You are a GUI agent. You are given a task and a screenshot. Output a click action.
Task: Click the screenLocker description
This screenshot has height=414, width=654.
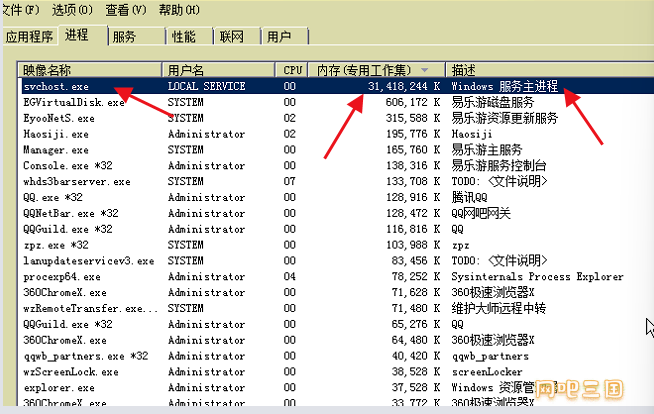pos(487,372)
